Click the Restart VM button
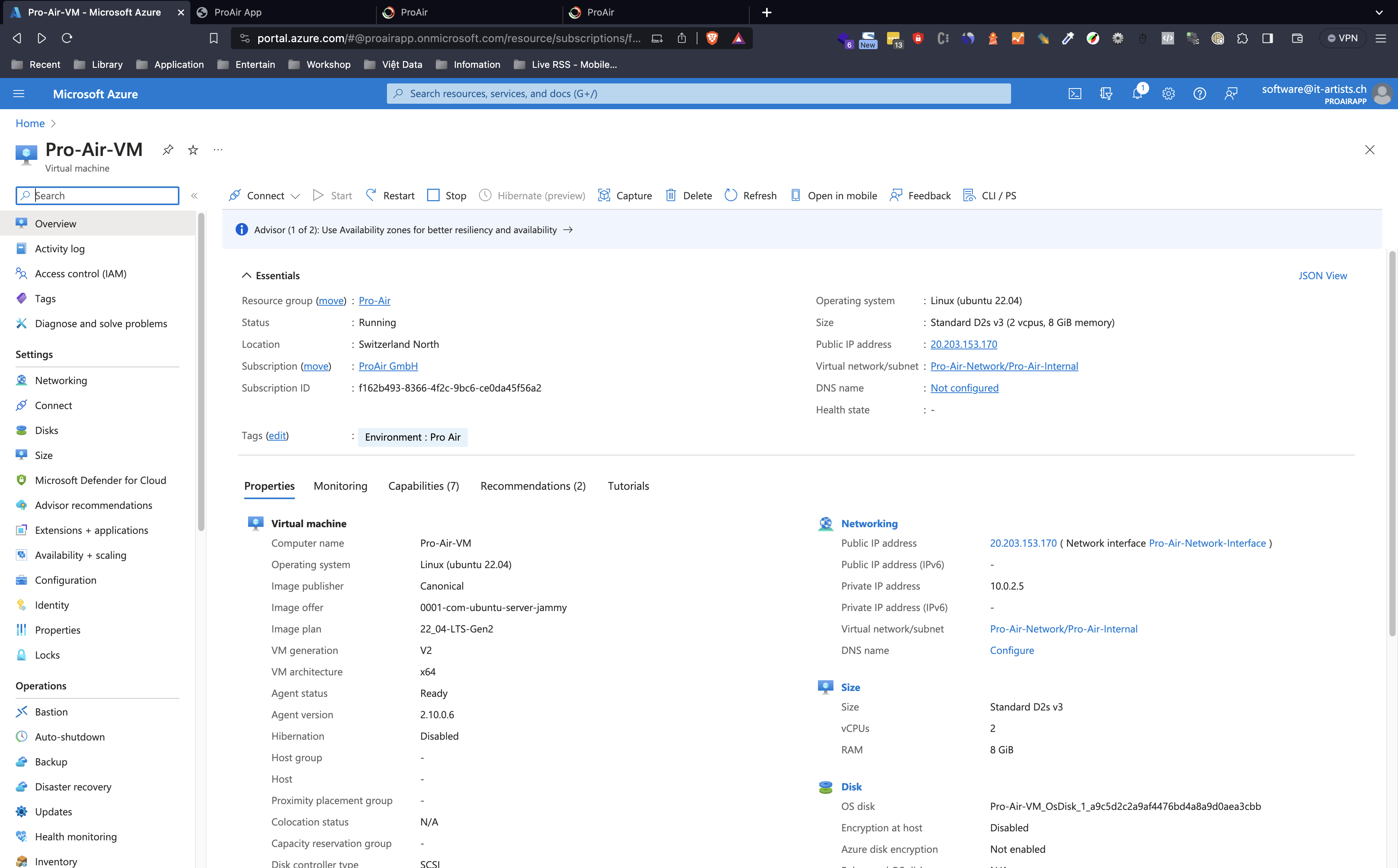Screen dimensions: 1398x868 point(390,196)
